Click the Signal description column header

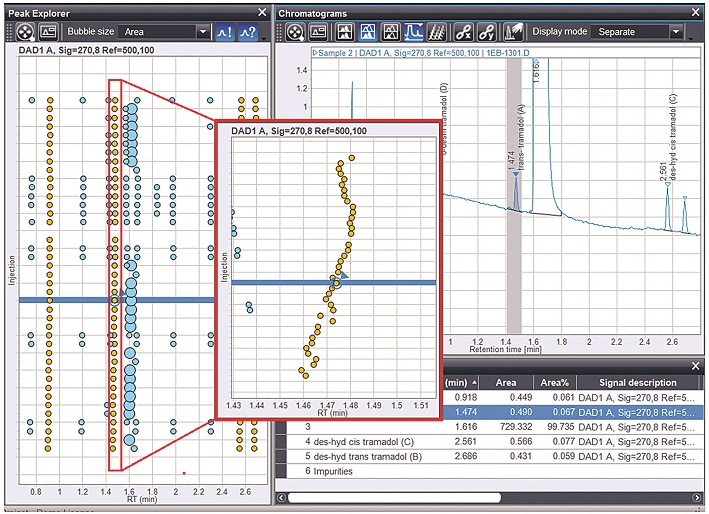tap(637, 382)
